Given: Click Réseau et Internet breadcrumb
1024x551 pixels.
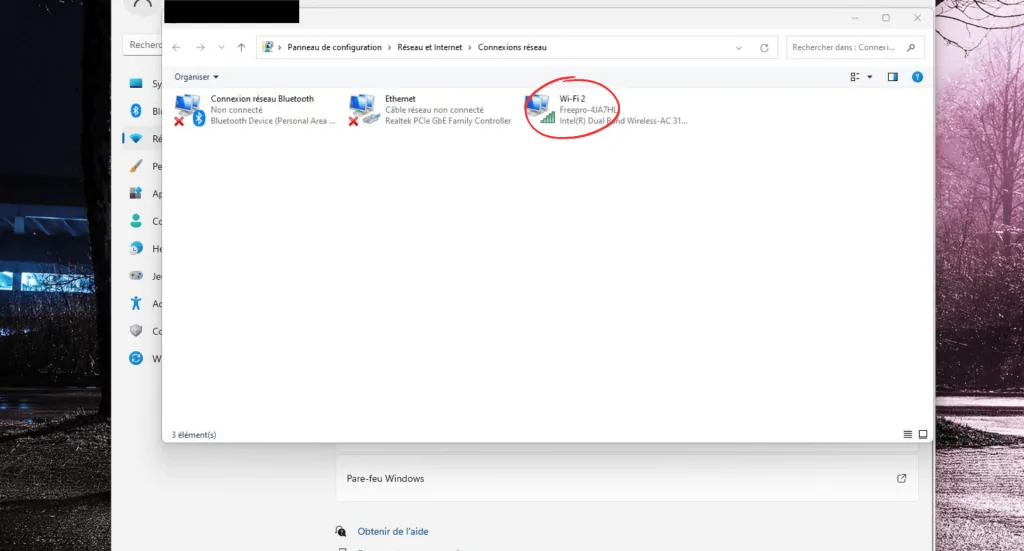Looking at the screenshot, I should [x=430, y=48].
